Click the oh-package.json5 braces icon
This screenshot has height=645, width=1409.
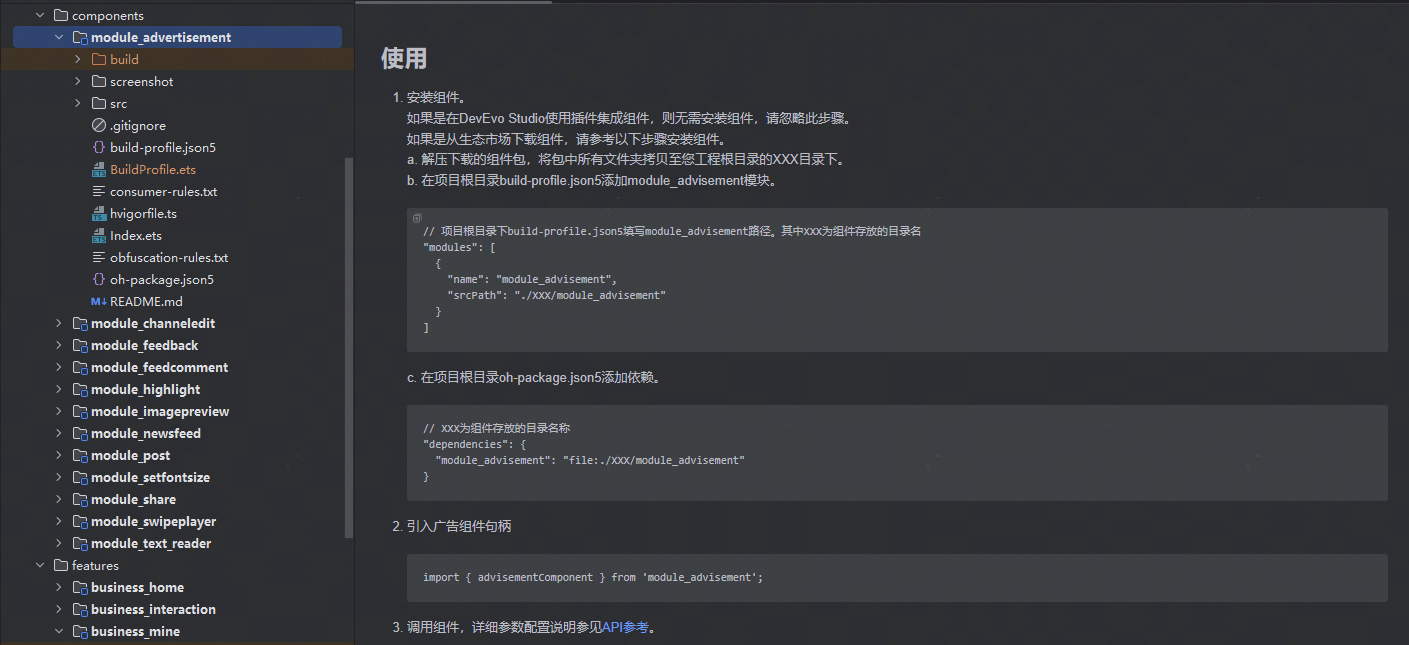(99, 279)
